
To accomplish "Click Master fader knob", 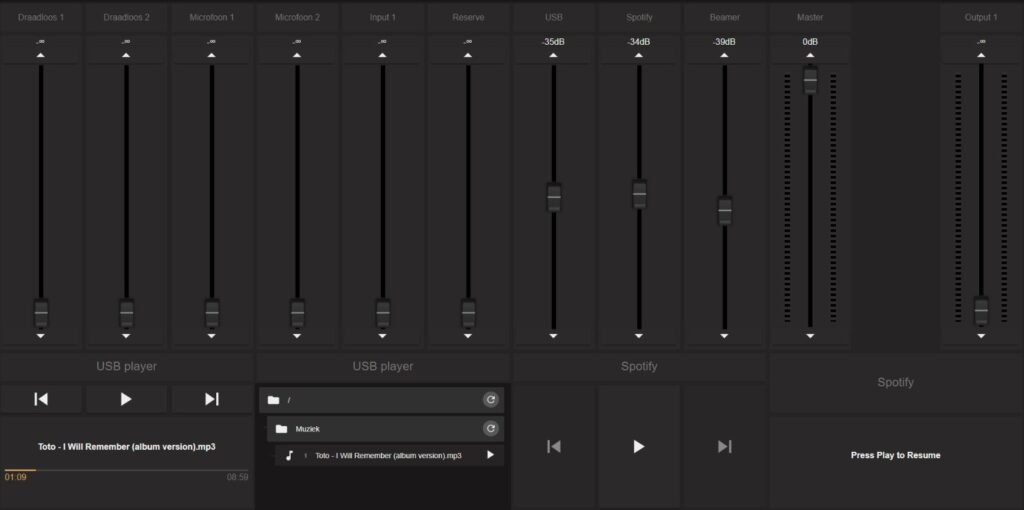I will point(810,80).
